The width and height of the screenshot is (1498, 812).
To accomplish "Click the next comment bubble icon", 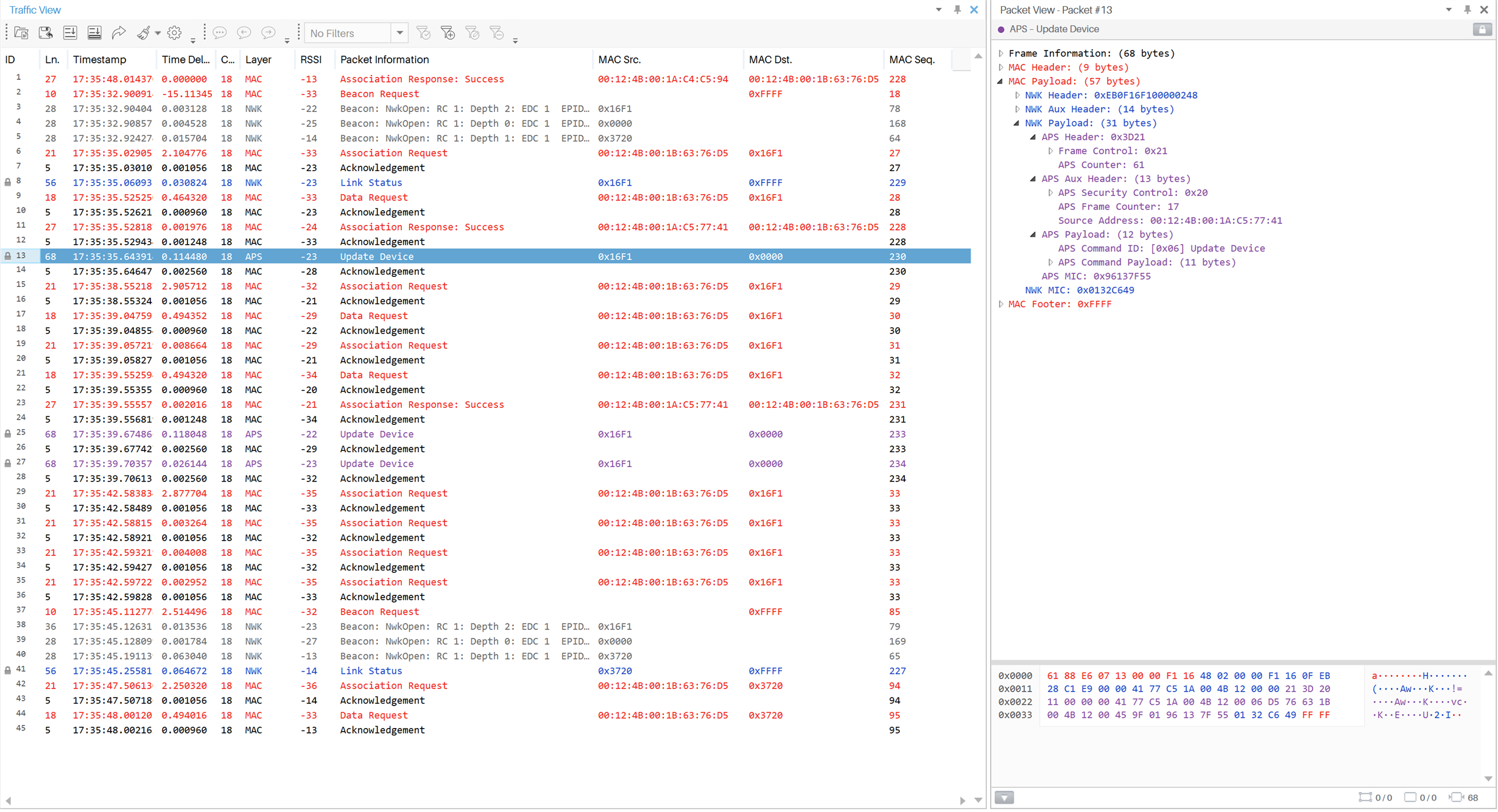I will pos(269,33).
